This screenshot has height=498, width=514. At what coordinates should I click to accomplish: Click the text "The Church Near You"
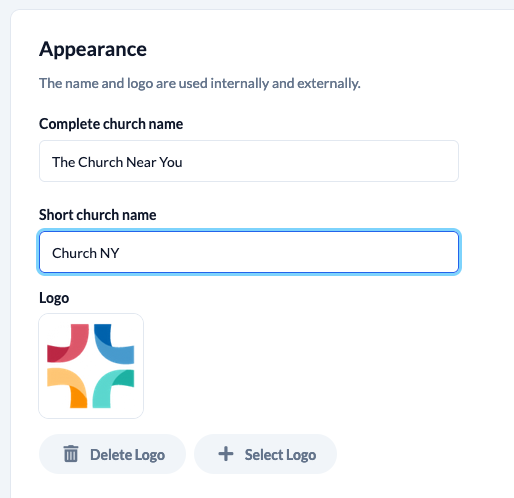pyautogui.click(x=117, y=162)
